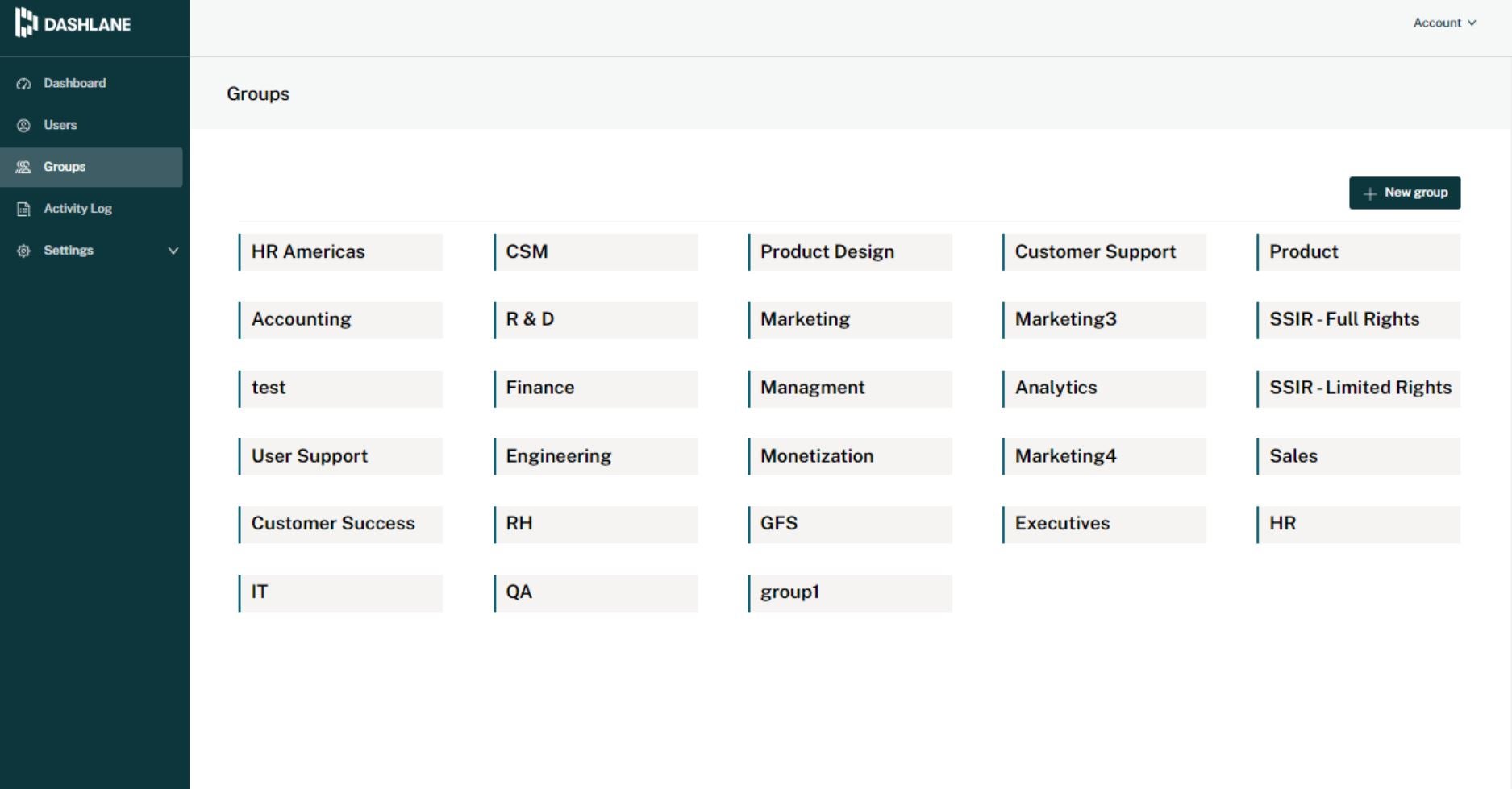Select the IT group
Viewport: 1512px width, 789px height.
point(340,593)
